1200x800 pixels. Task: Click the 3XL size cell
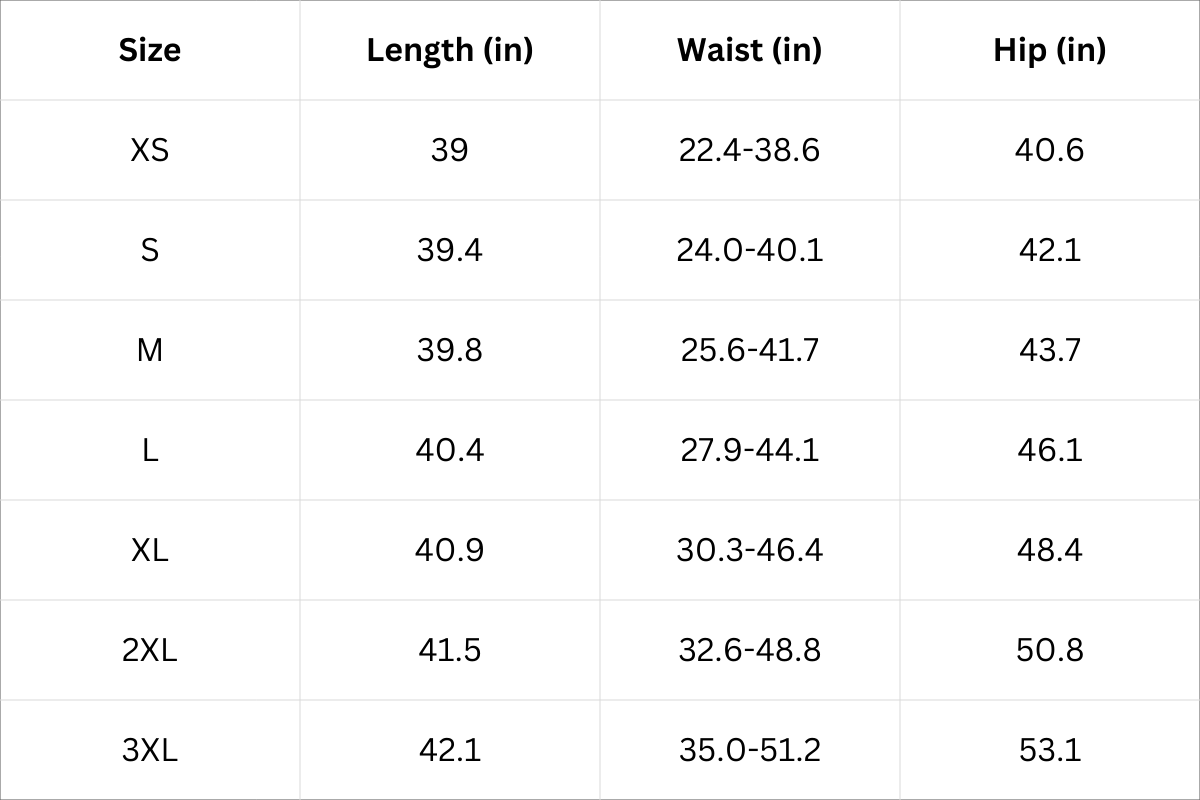coord(150,750)
